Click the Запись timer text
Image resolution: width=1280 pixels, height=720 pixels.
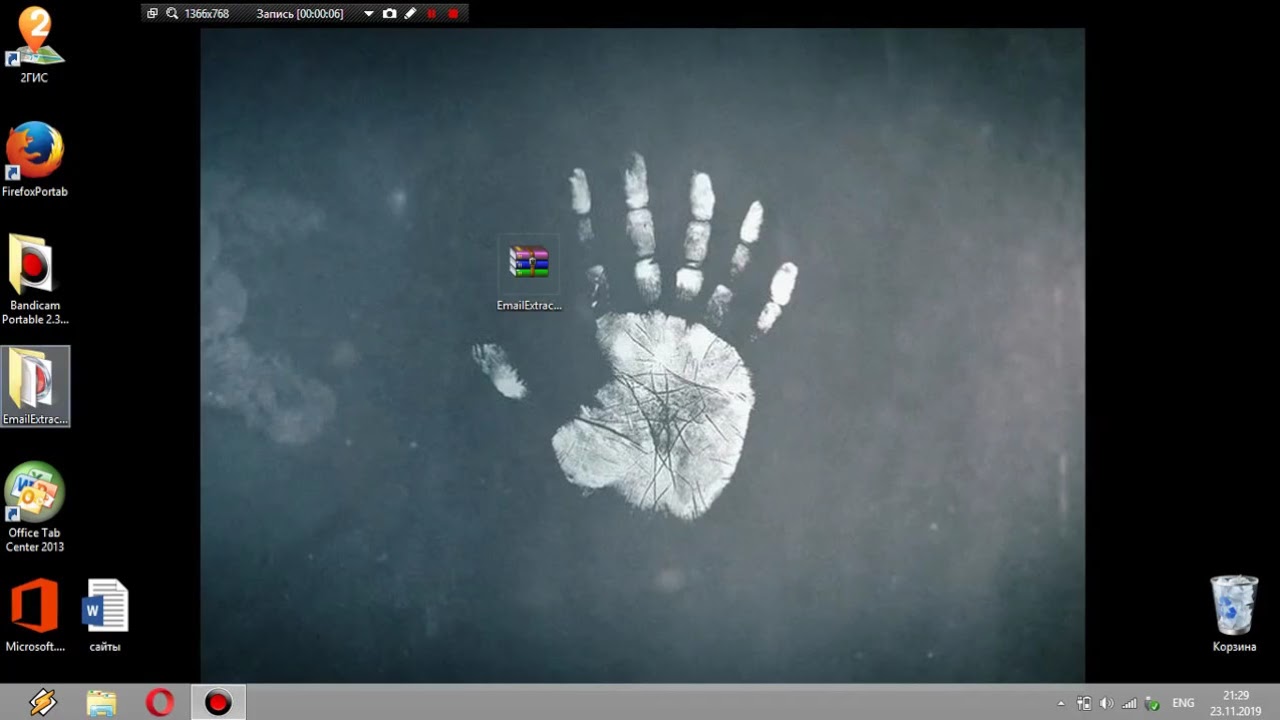(300, 14)
